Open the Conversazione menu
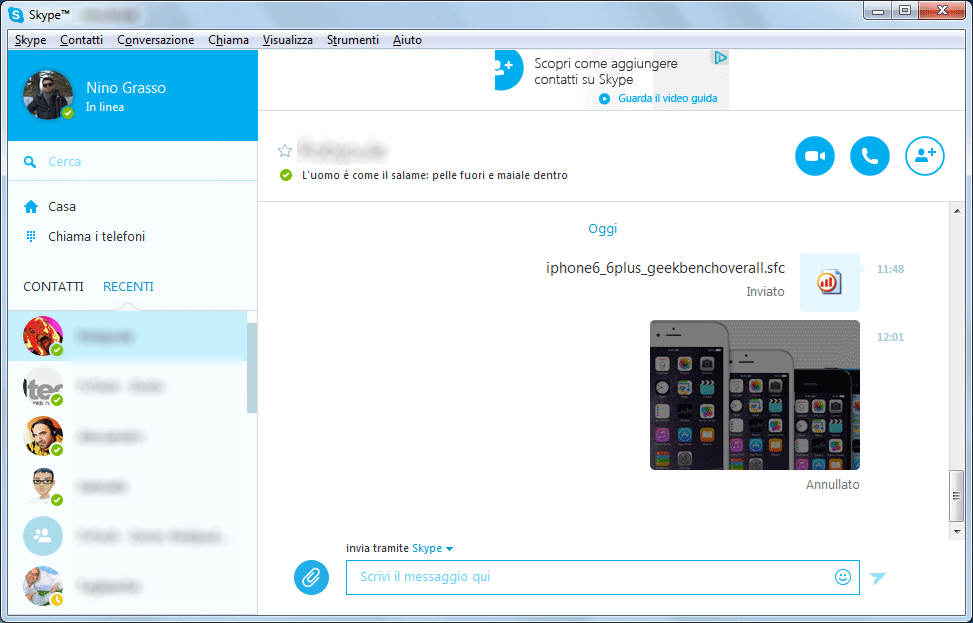 (x=156, y=40)
